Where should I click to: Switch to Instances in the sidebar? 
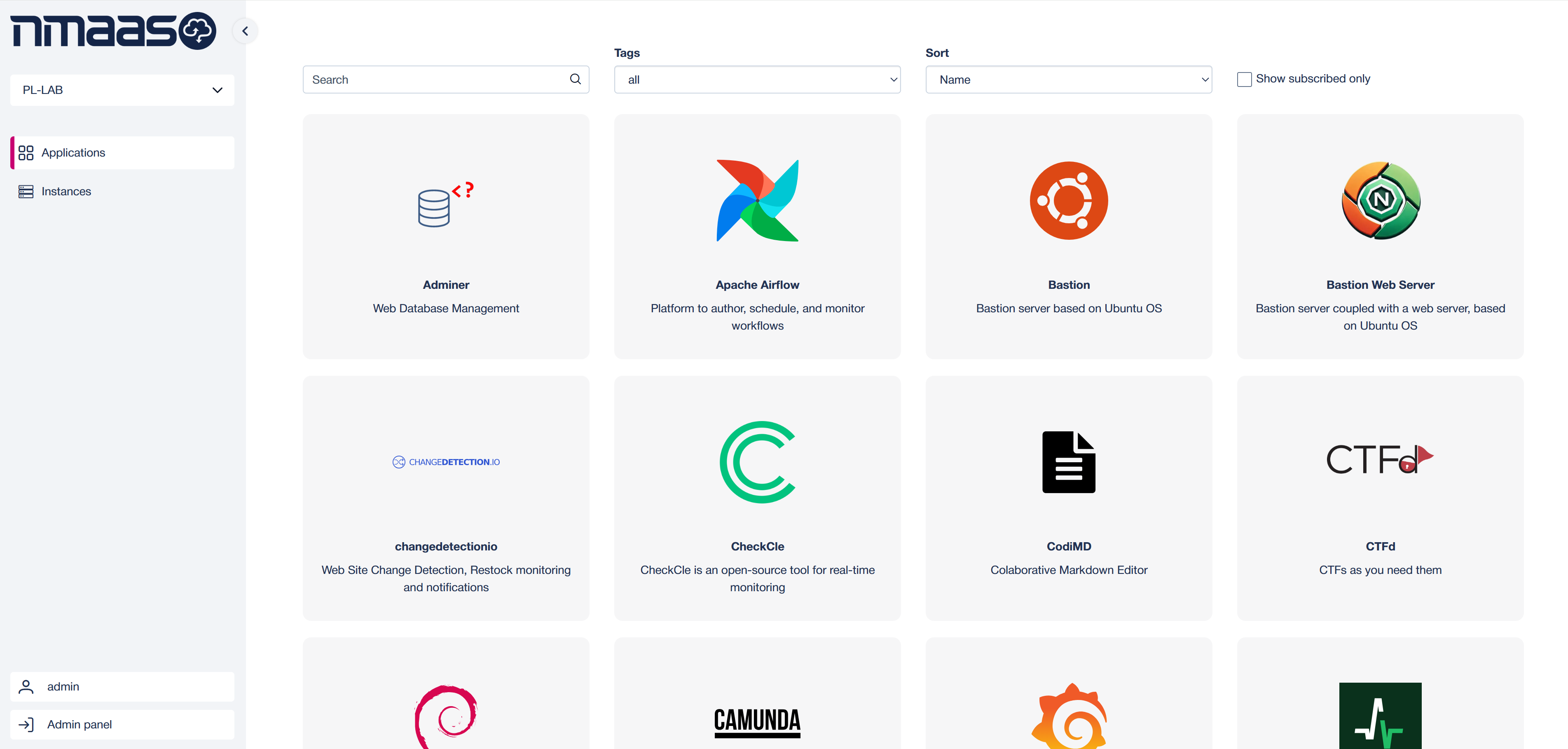[x=122, y=192]
